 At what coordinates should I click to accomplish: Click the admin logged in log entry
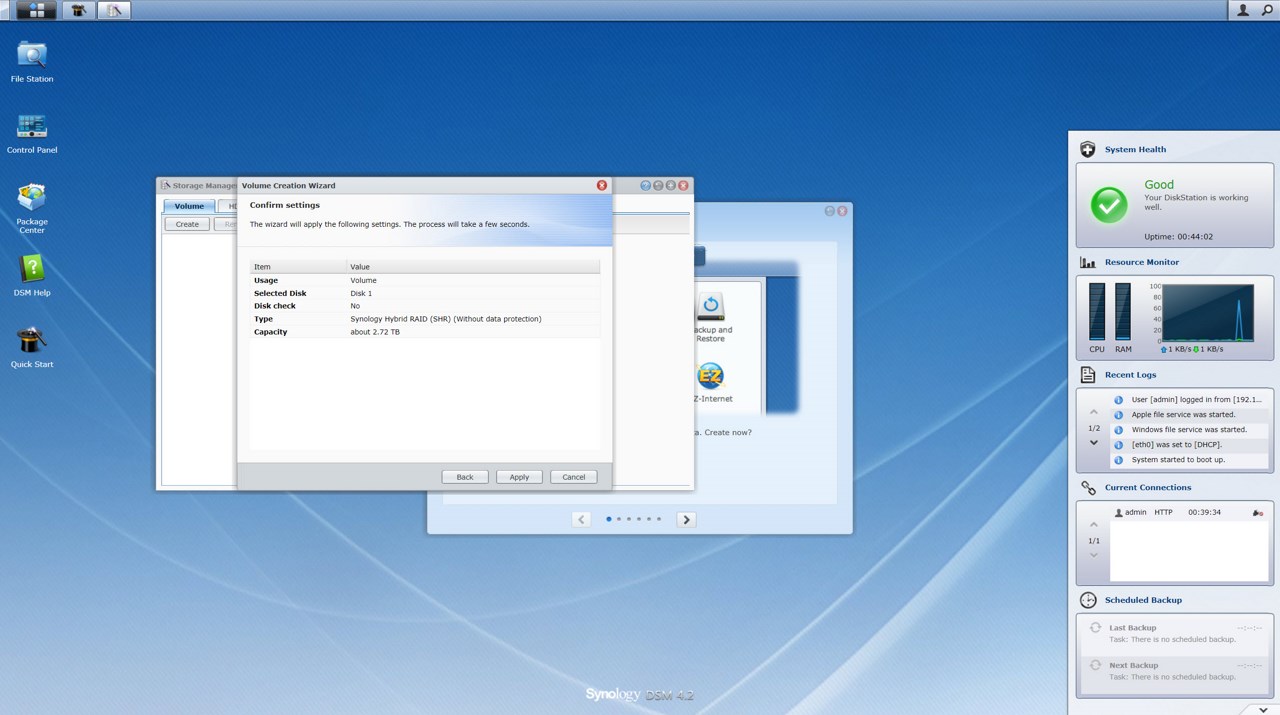coord(1189,399)
